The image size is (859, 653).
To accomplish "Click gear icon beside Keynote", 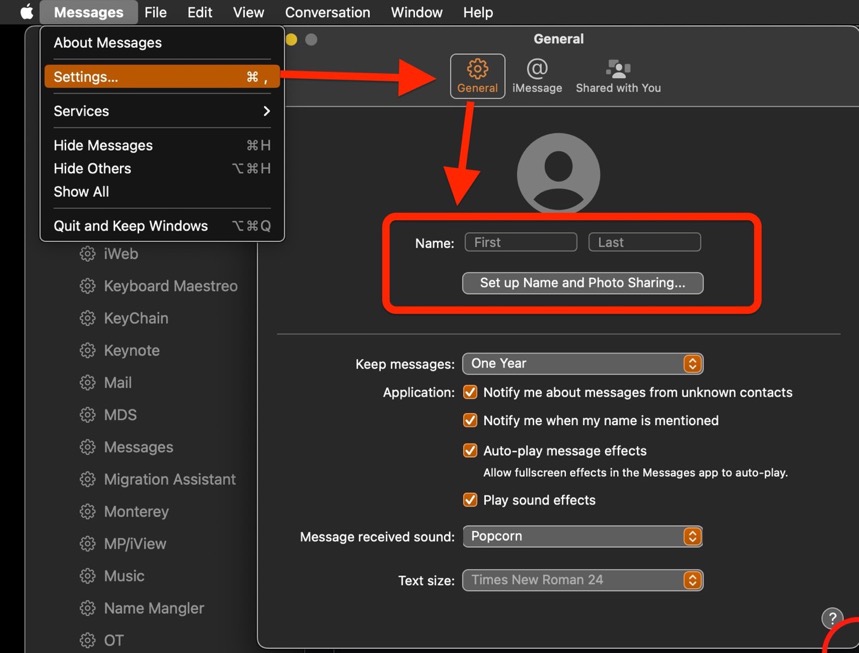I will click(x=87, y=351).
